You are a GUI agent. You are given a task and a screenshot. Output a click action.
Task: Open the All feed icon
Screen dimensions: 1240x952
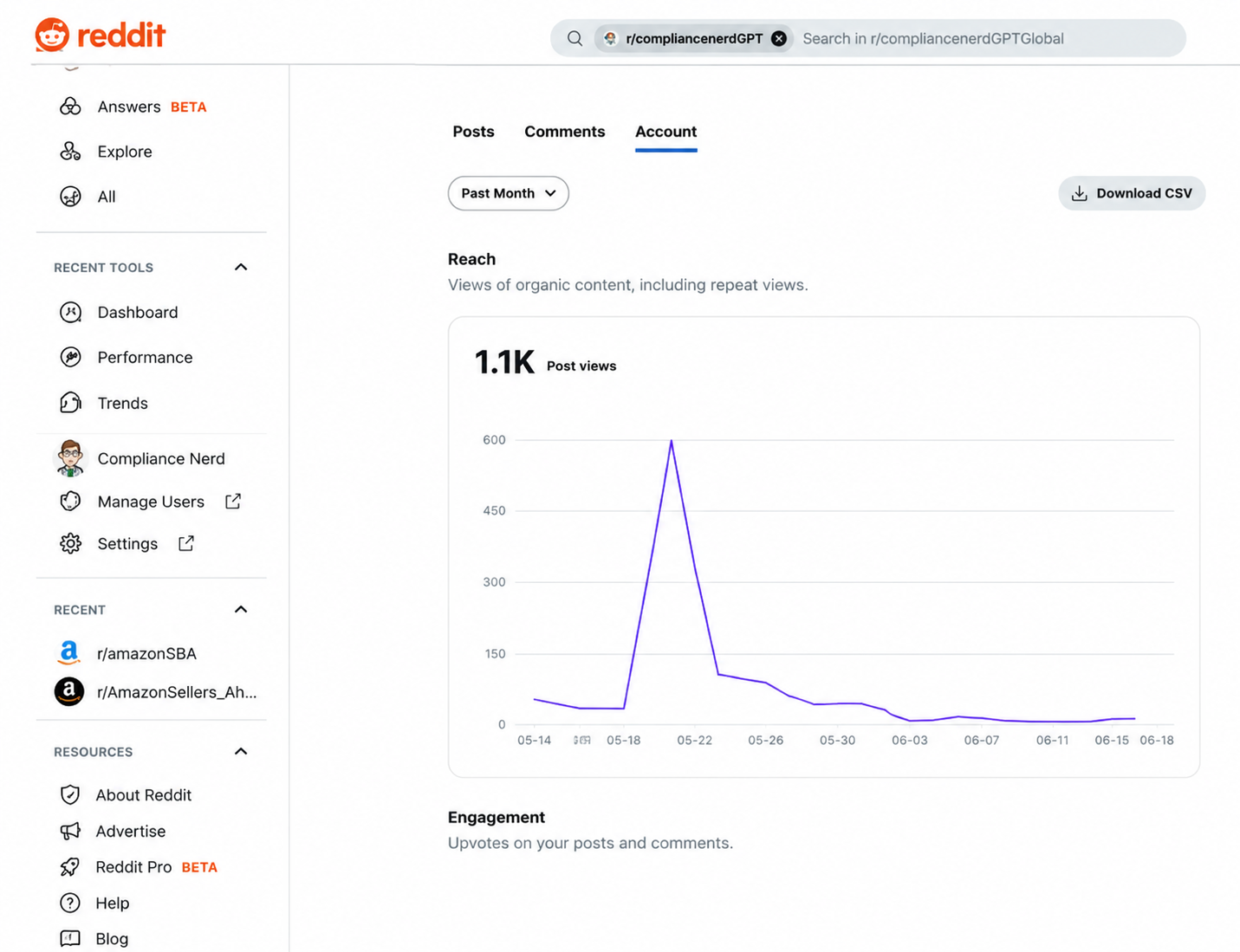pos(70,197)
